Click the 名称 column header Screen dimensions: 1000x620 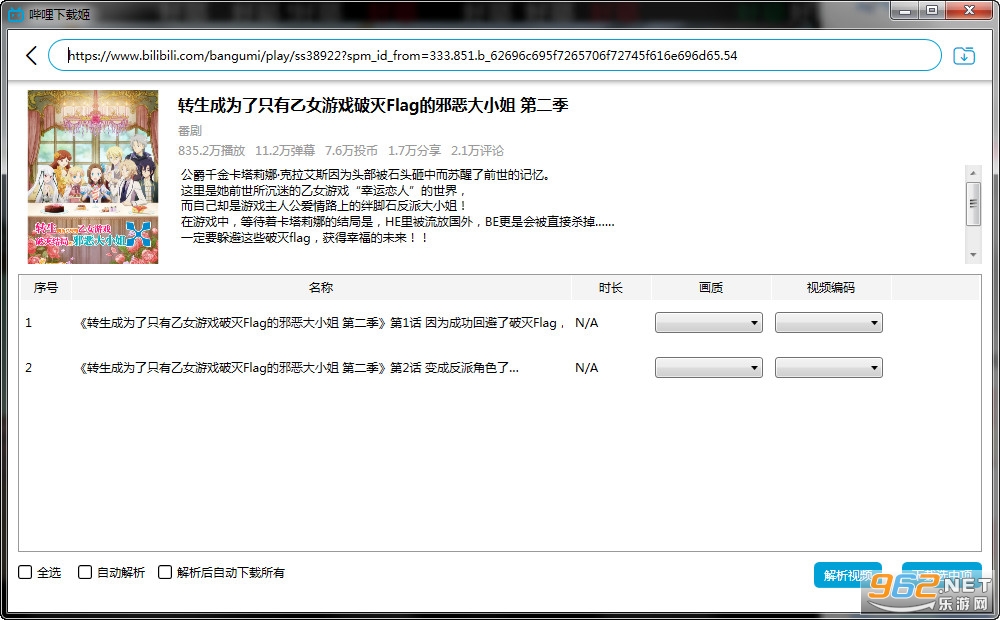pos(321,288)
